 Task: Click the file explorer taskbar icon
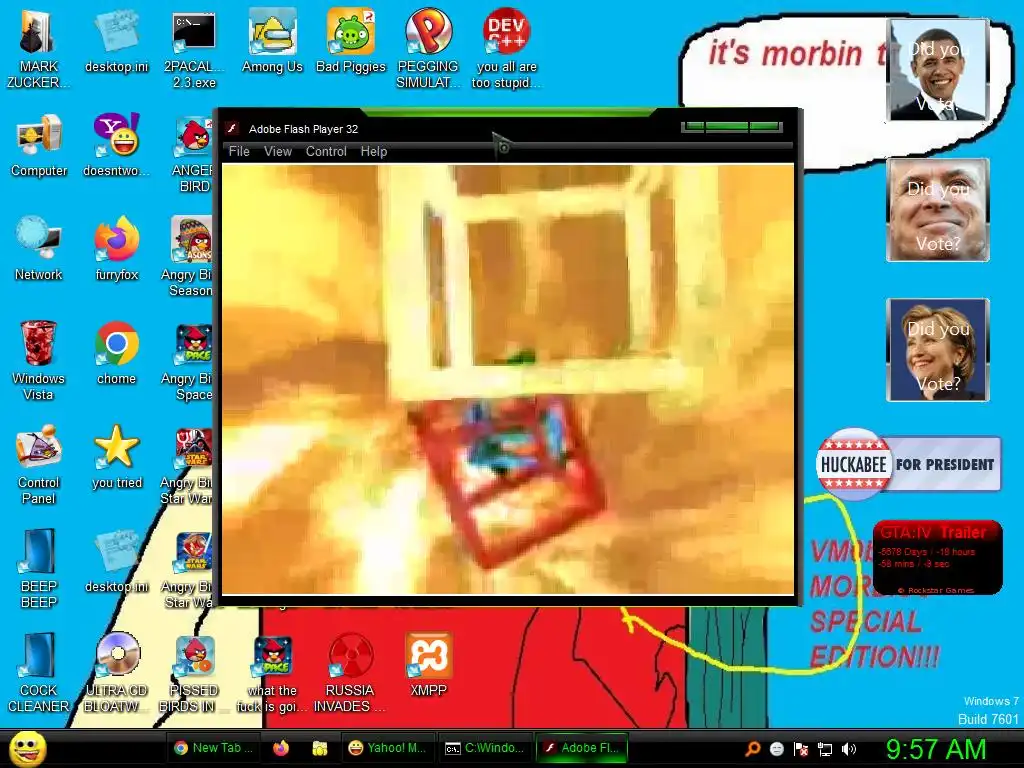319,748
